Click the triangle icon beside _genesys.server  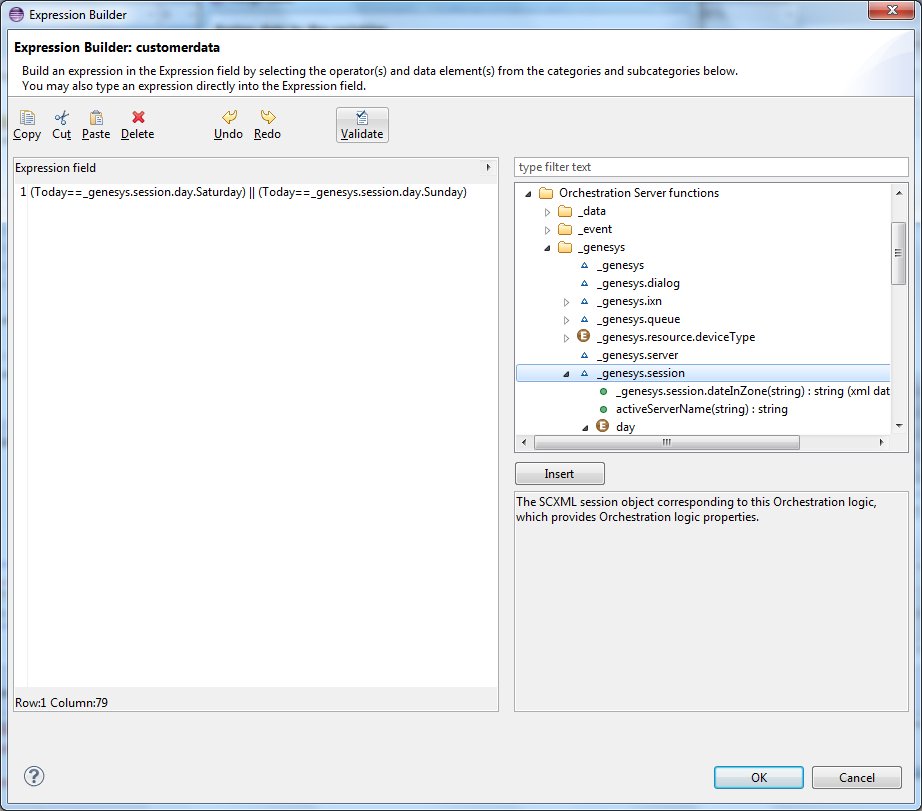click(x=584, y=355)
